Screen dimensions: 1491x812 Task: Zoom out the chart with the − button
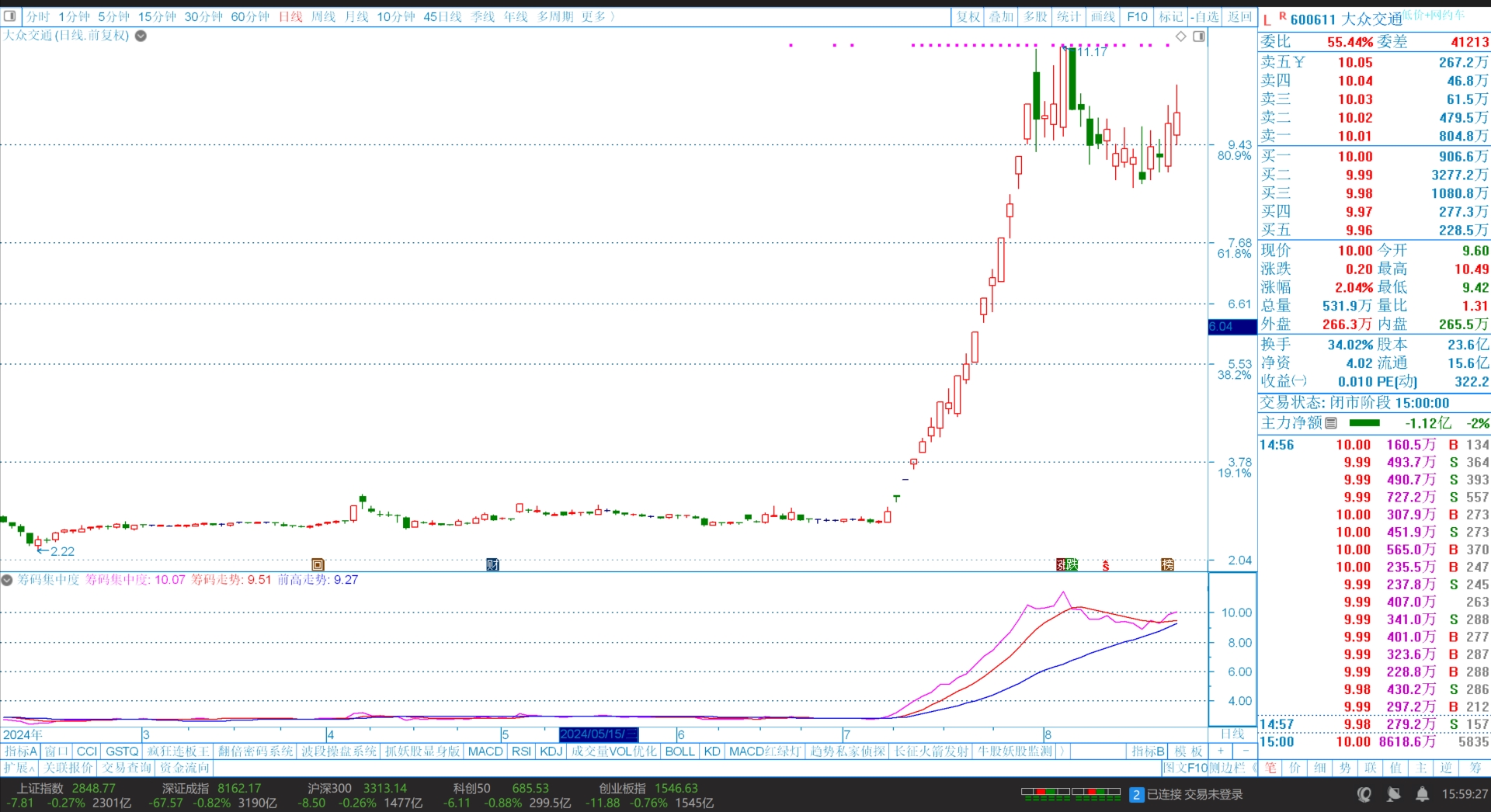1246,751
